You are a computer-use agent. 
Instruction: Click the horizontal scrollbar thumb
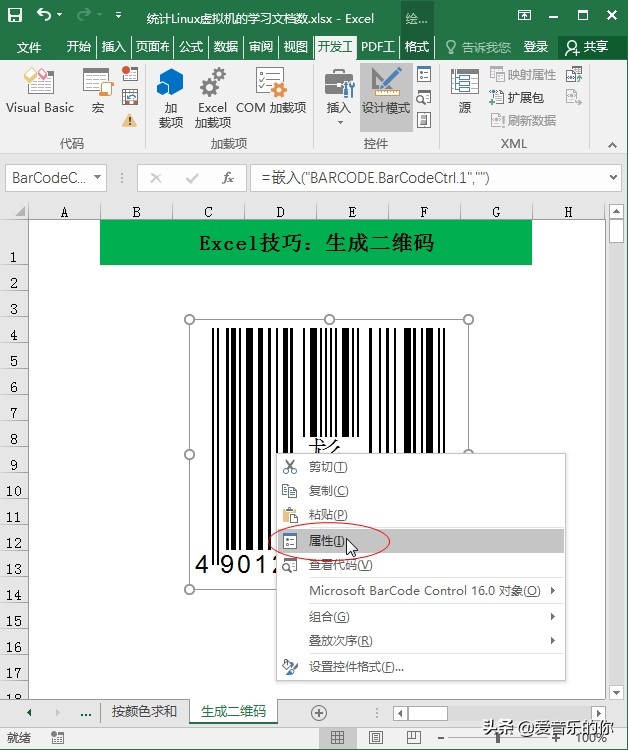(x=428, y=714)
